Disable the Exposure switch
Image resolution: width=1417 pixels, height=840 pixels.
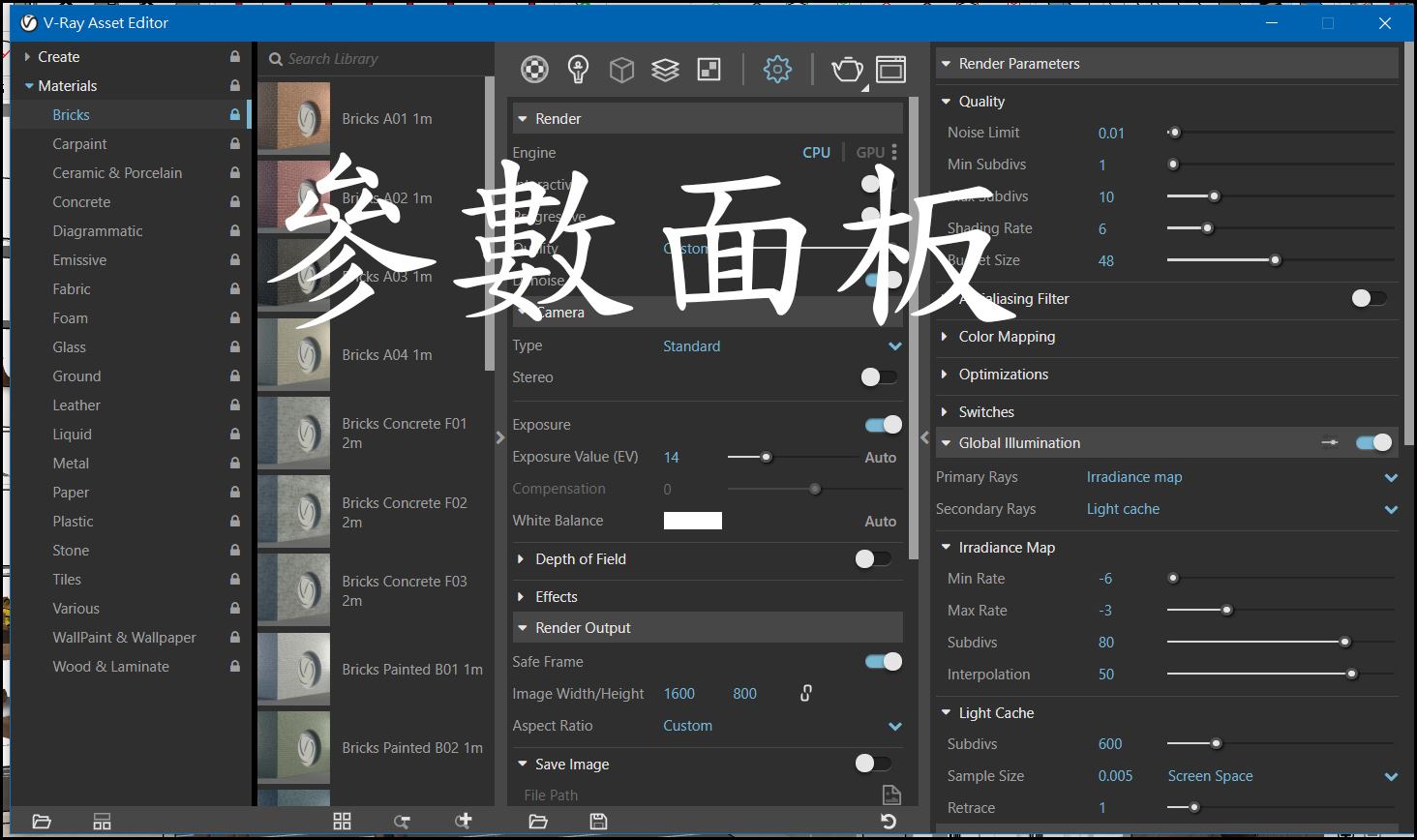[884, 425]
